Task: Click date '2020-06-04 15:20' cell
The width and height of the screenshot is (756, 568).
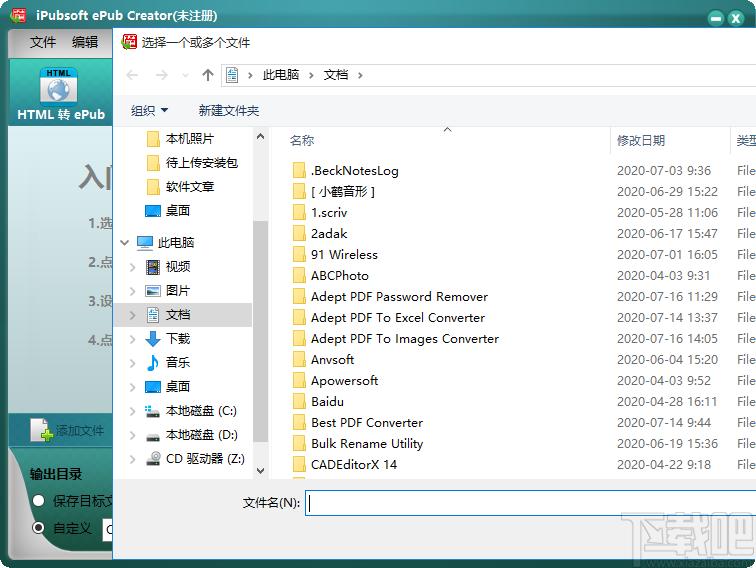Action: tap(667, 360)
